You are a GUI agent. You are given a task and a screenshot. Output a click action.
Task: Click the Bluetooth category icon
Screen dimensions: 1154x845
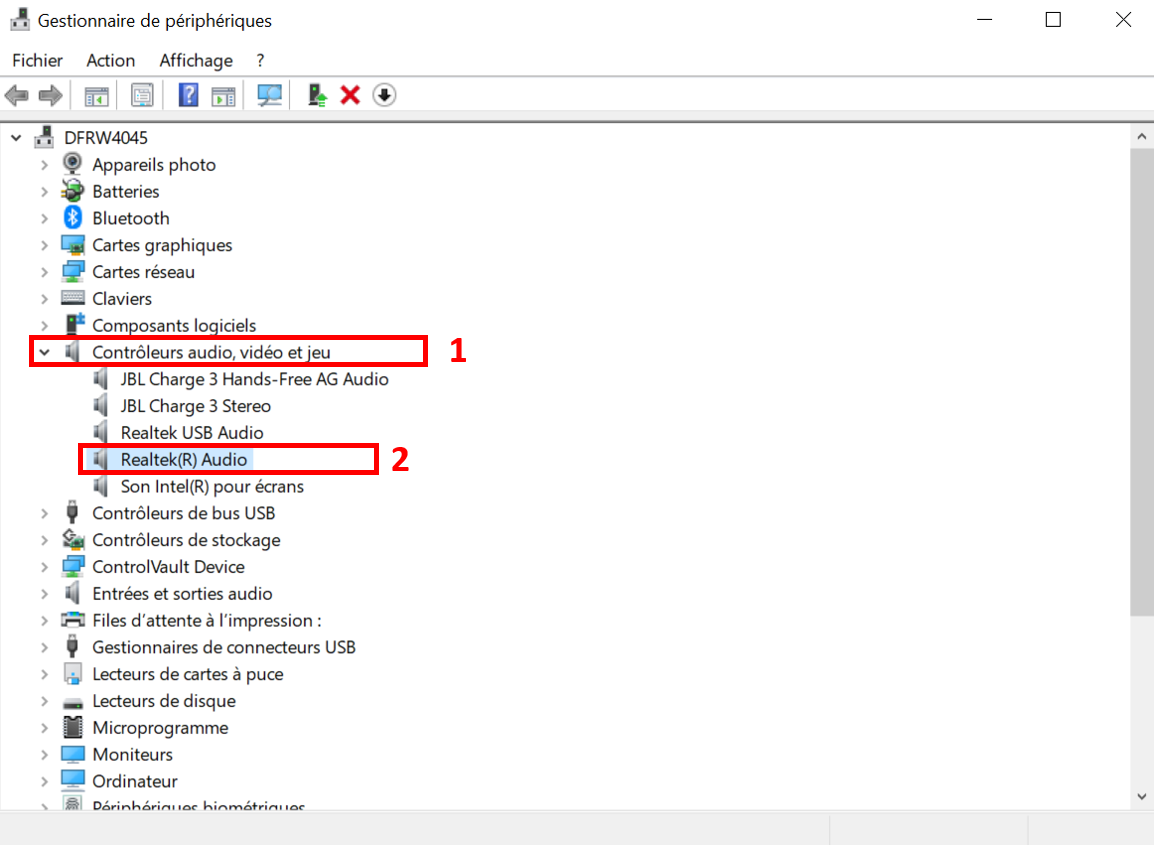click(x=73, y=218)
